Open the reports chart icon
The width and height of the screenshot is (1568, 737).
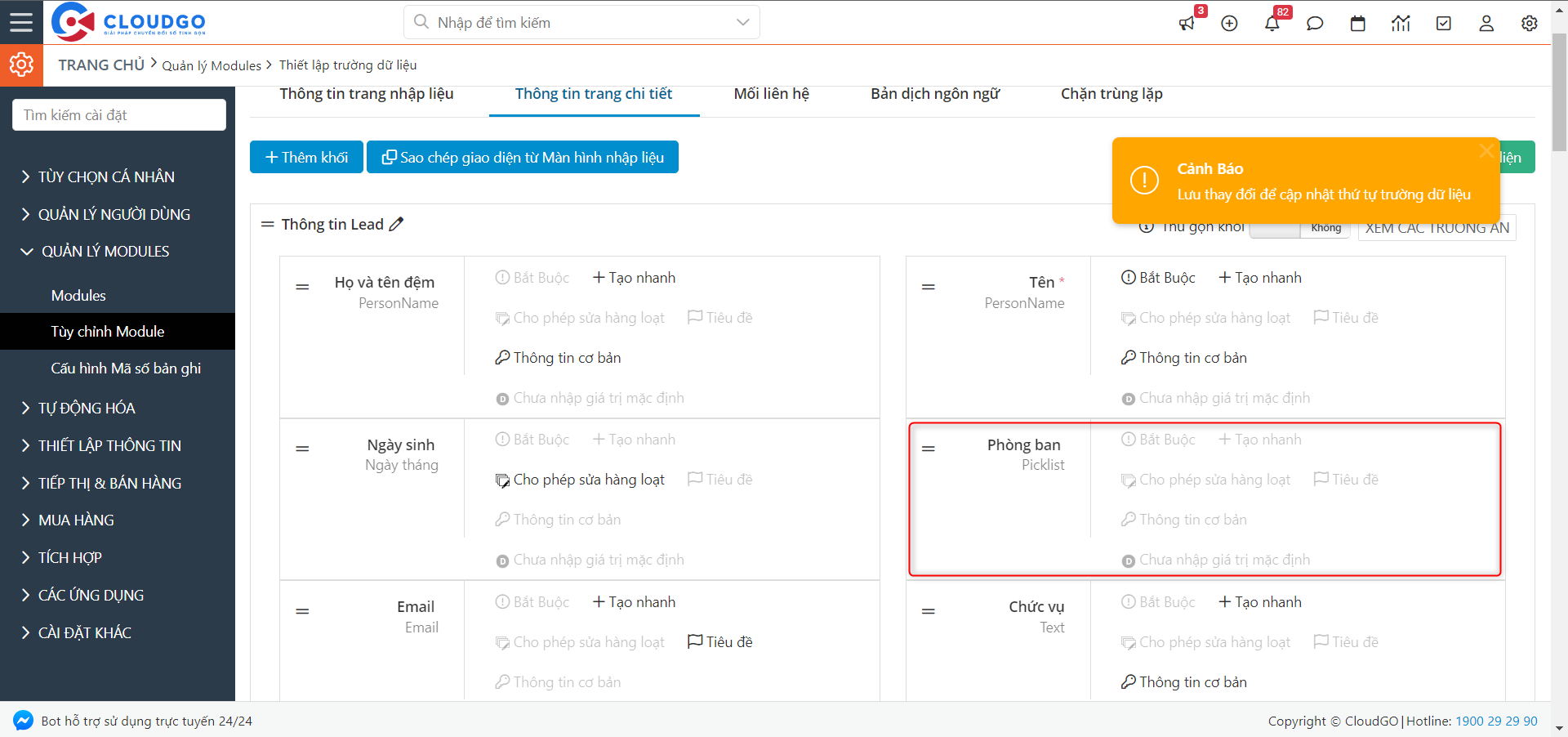click(x=1401, y=24)
